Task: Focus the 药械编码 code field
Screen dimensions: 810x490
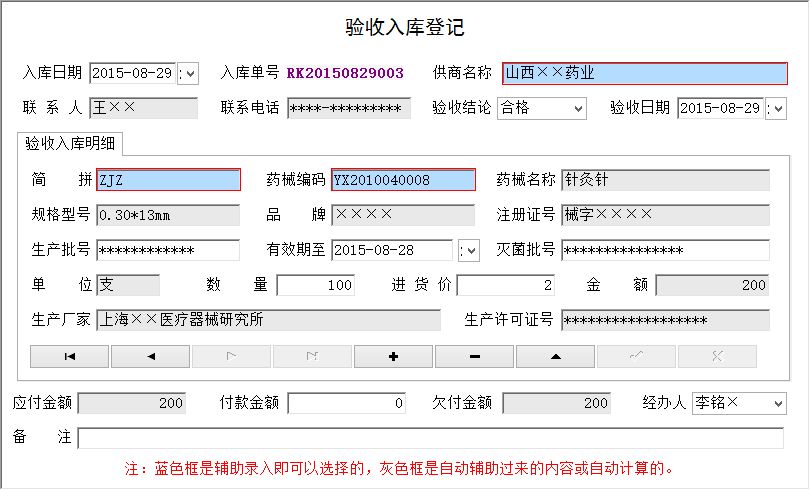Action: click(403, 180)
